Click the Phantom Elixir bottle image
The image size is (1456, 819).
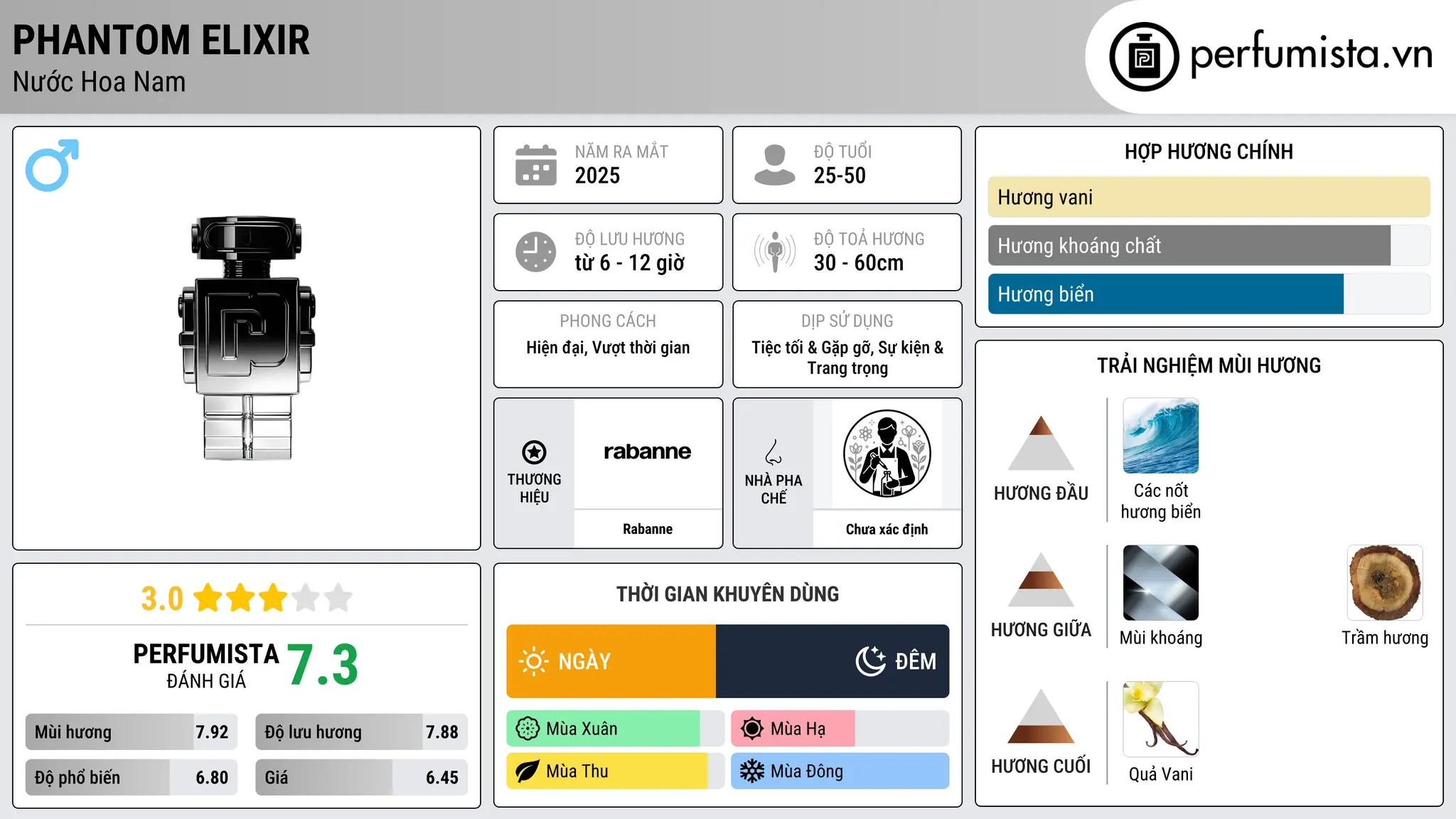point(247,338)
